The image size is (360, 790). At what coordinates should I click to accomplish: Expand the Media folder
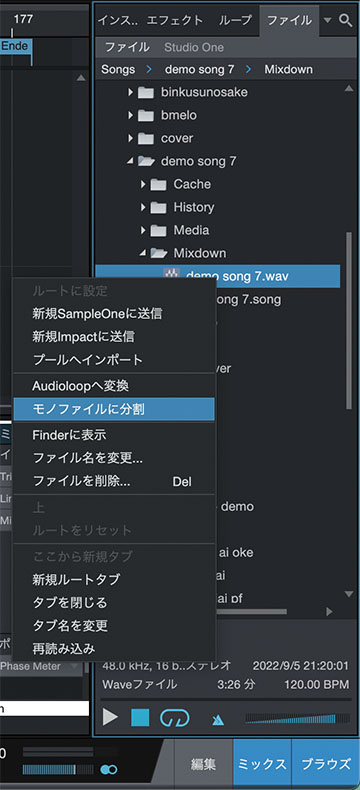(x=143, y=230)
